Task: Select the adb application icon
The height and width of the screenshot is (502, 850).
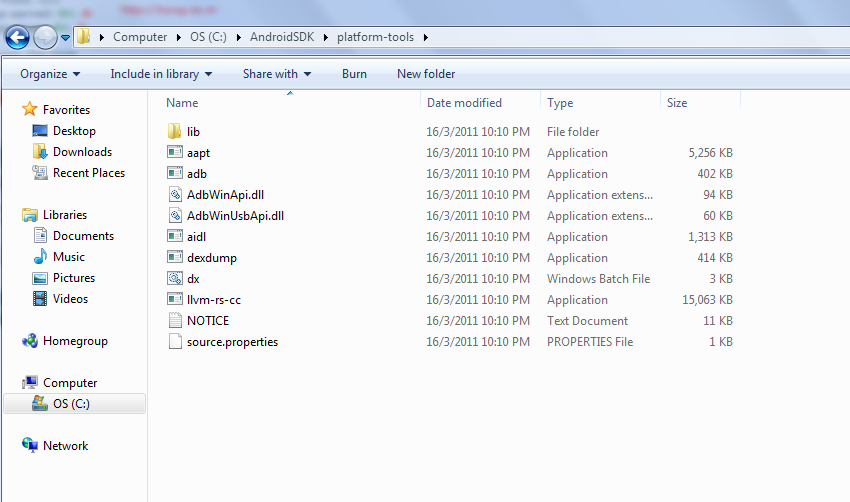Action: coord(174,174)
